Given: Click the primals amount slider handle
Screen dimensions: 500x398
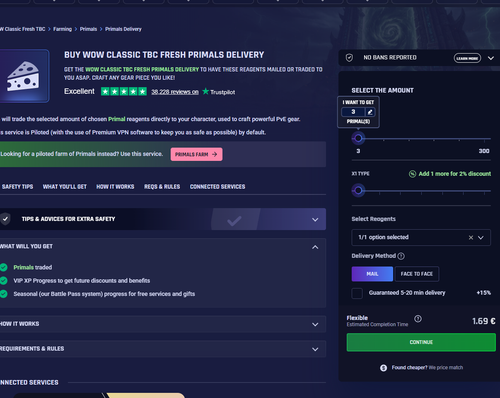Looking at the screenshot, I should point(358,138).
